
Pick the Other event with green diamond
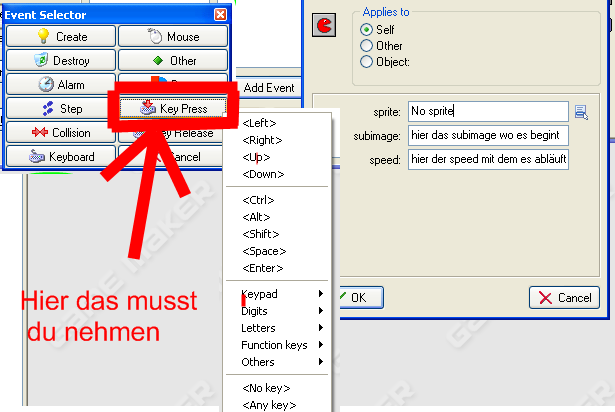171,61
